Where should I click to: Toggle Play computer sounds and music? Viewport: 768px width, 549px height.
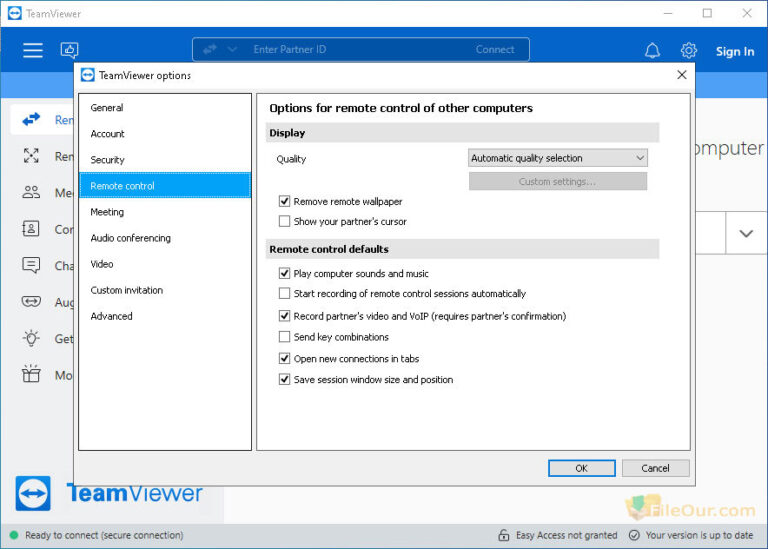(284, 273)
